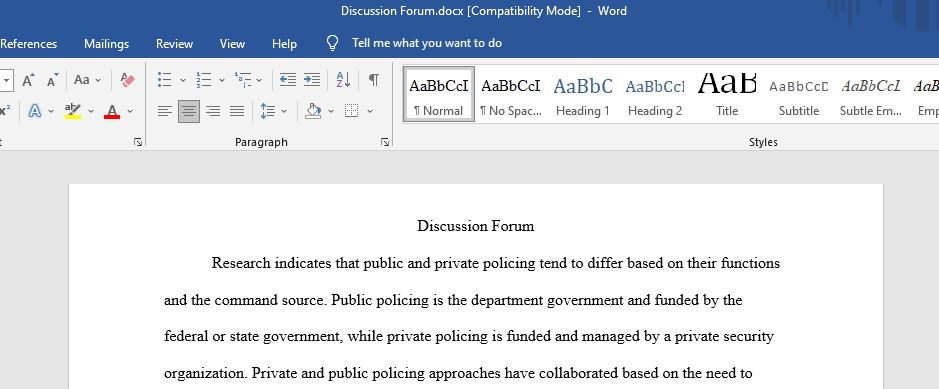Apply the Heading 1 style
Screen dimensions: 939x389
(583, 94)
